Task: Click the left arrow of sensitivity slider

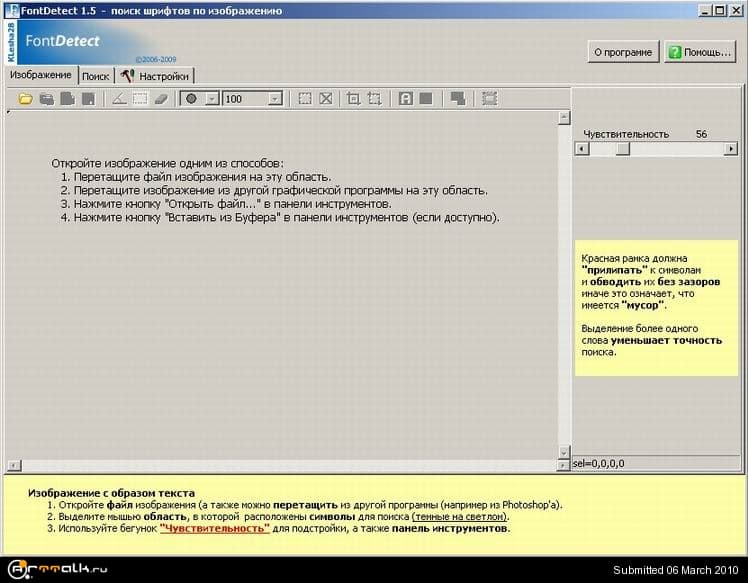Action: [x=582, y=149]
